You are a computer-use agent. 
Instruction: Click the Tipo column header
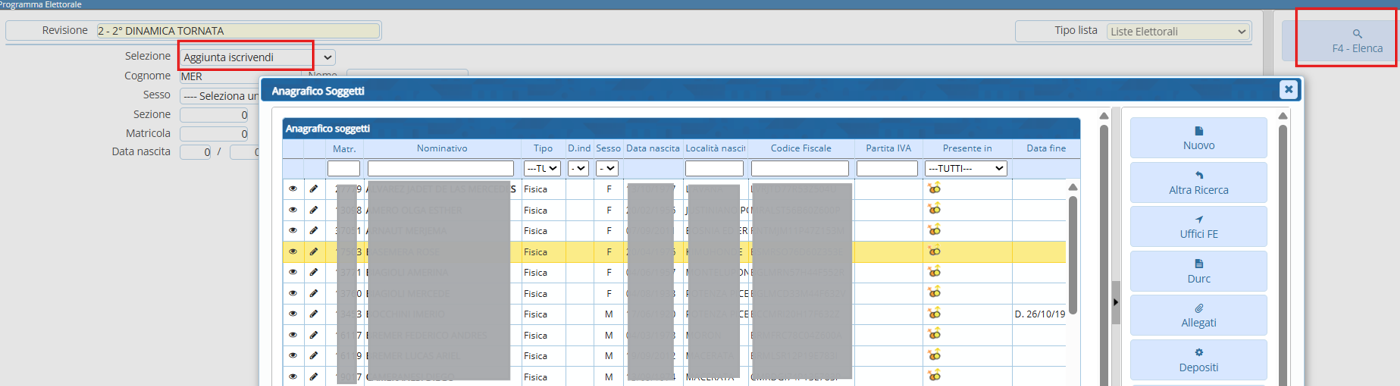tap(543, 148)
